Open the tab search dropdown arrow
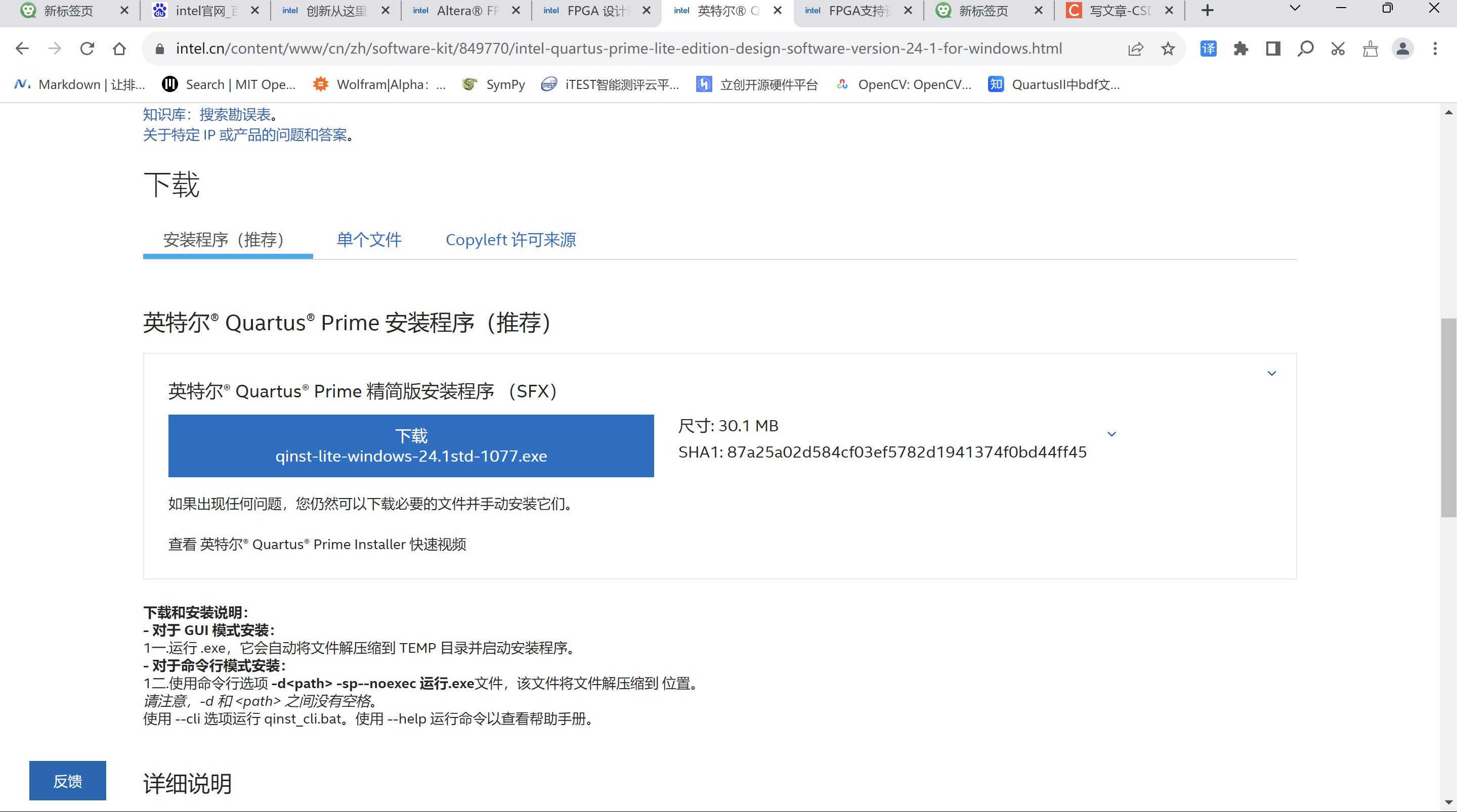Screen dimensions: 1457x812 click(x=1295, y=9)
